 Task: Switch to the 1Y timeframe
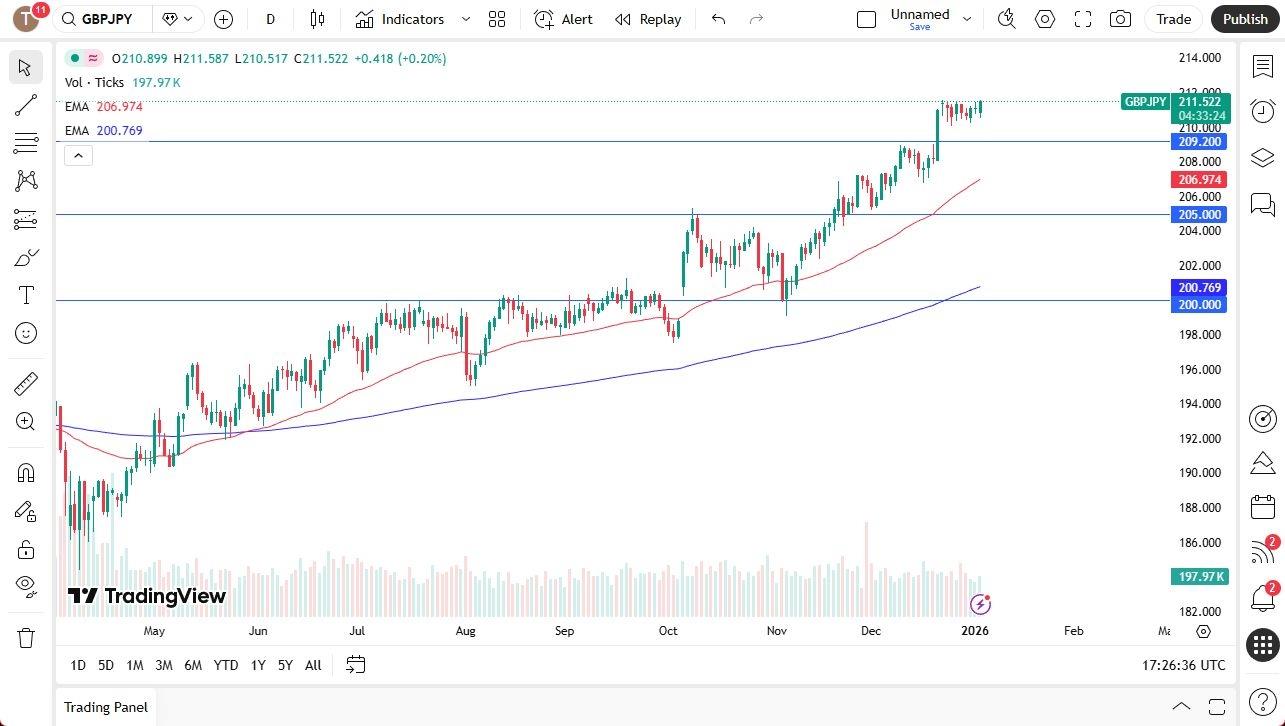pos(257,665)
